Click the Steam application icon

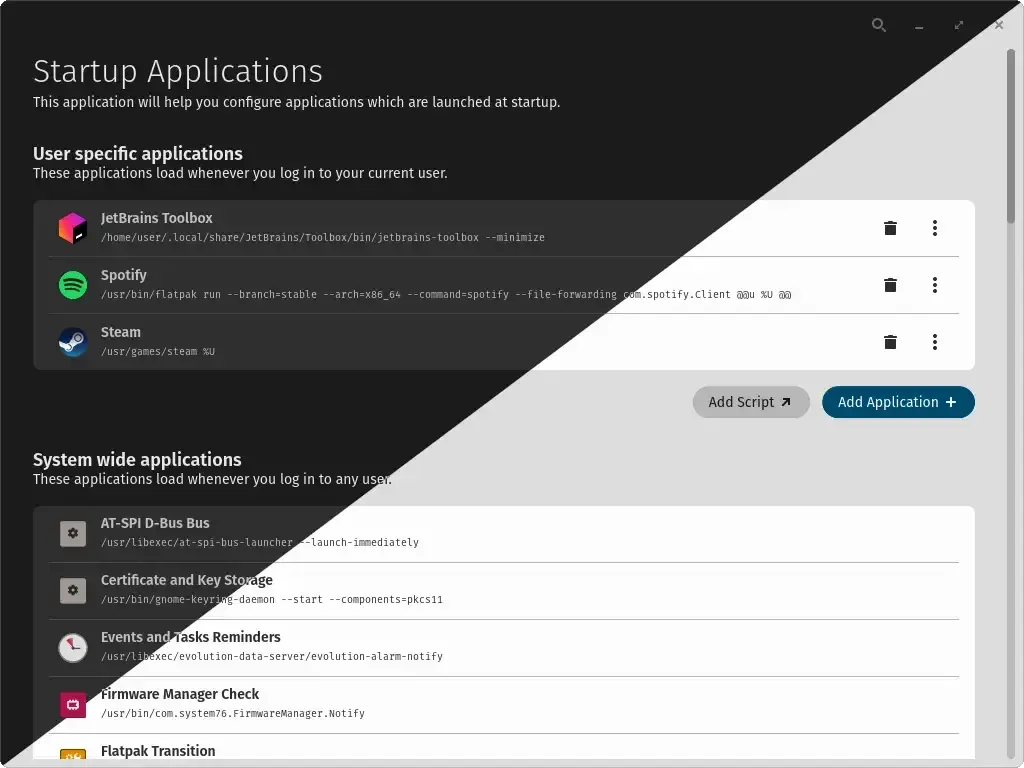(x=72, y=342)
